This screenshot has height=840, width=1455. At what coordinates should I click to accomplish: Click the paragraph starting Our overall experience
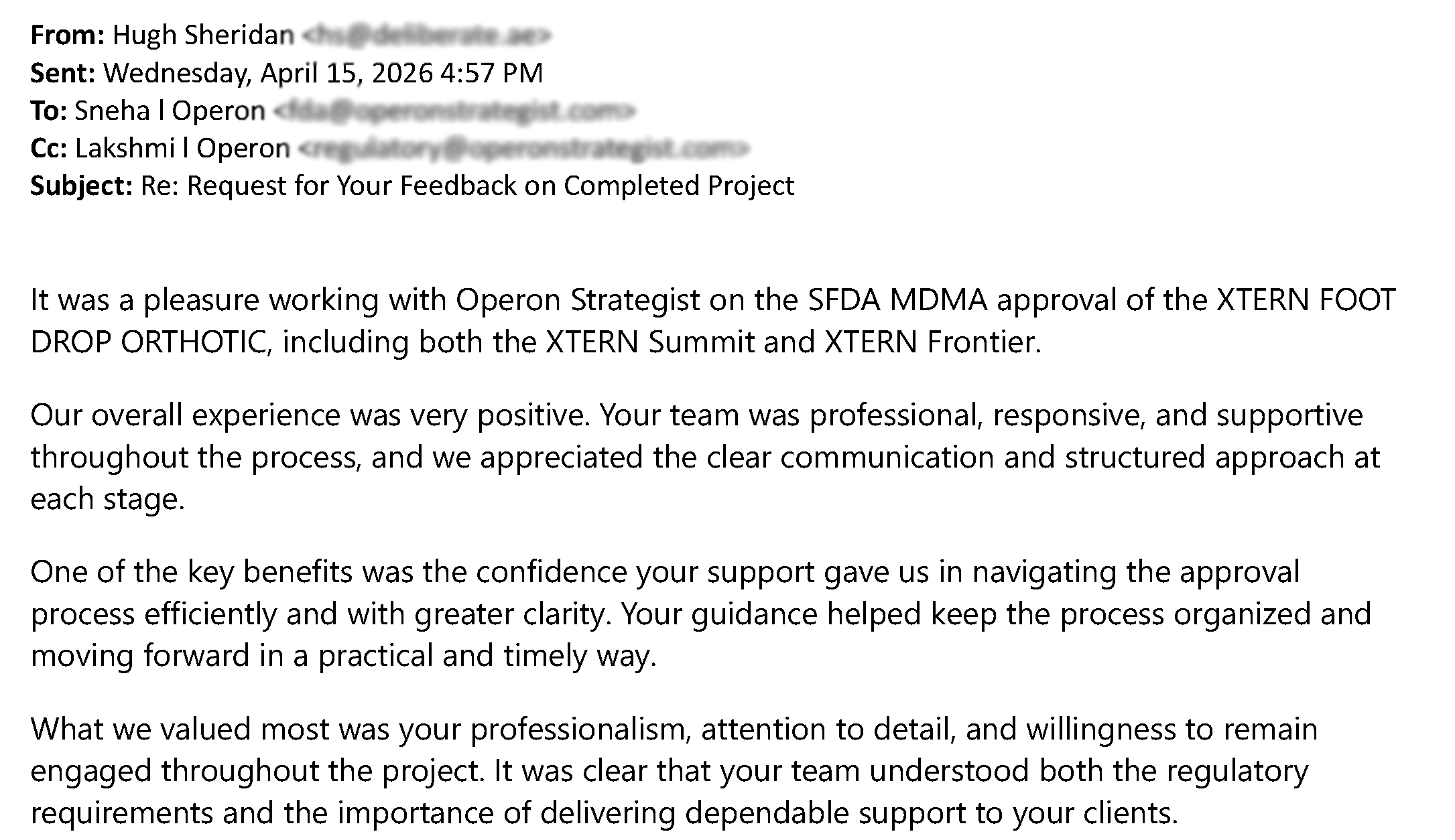705,457
